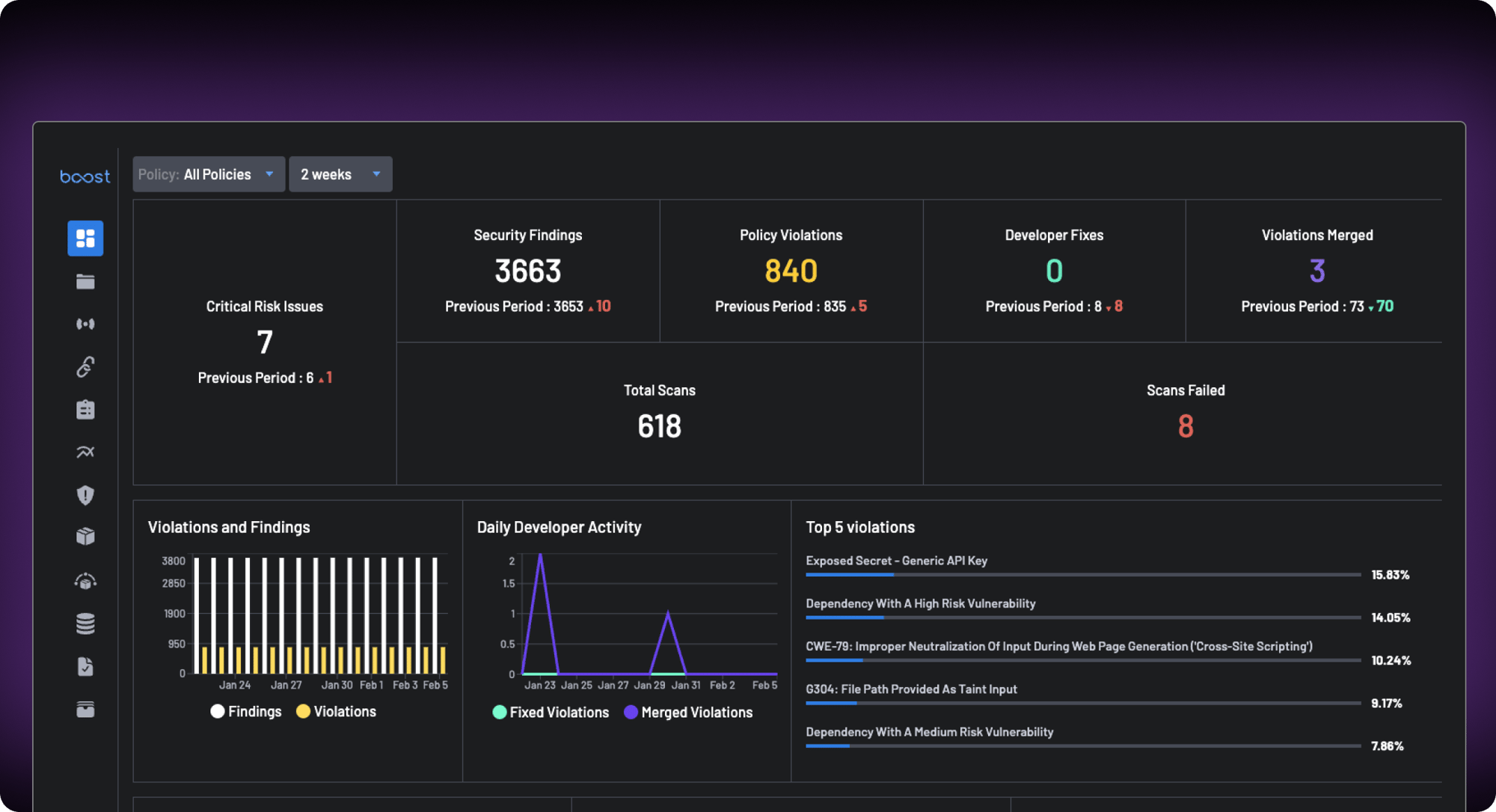Click the 15.83% percentage value
The width and height of the screenshot is (1496, 812).
point(1390,575)
